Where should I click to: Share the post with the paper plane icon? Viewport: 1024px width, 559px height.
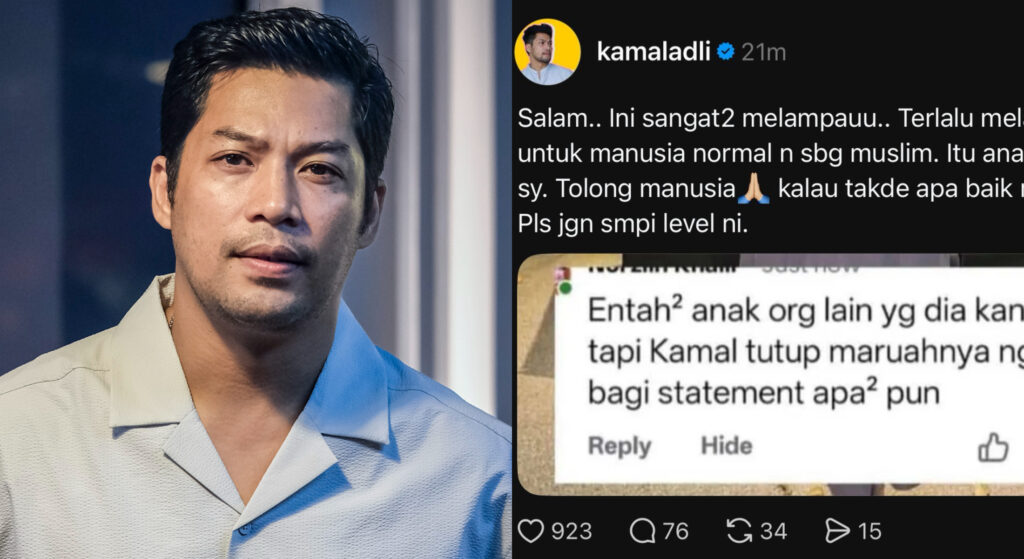[x=838, y=531]
